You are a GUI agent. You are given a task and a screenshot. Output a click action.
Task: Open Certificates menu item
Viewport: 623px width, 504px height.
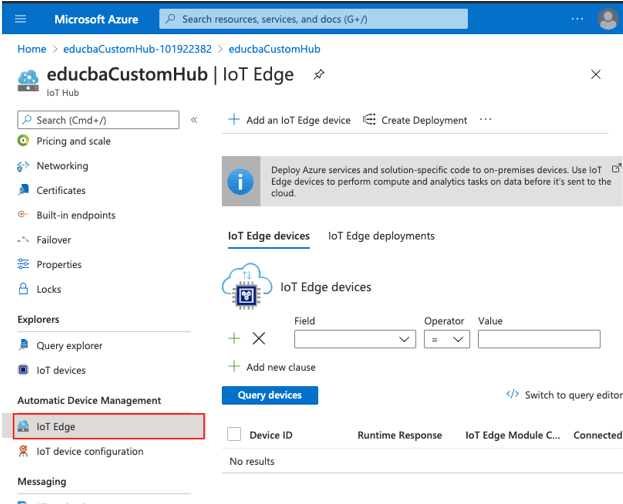(x=61, y=190)
